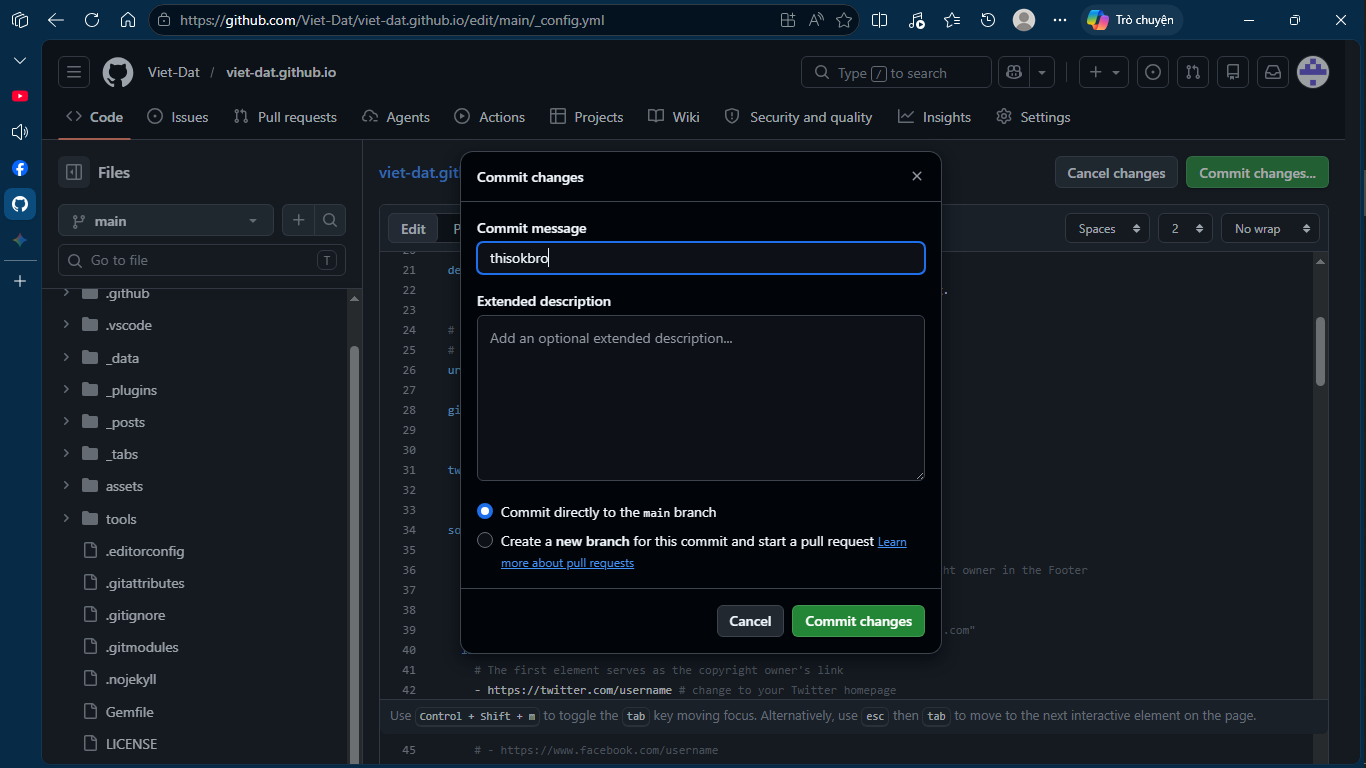Open the Create new plus dropdown
This screenshot has width=1366, height=768.
coord(1104,72)
